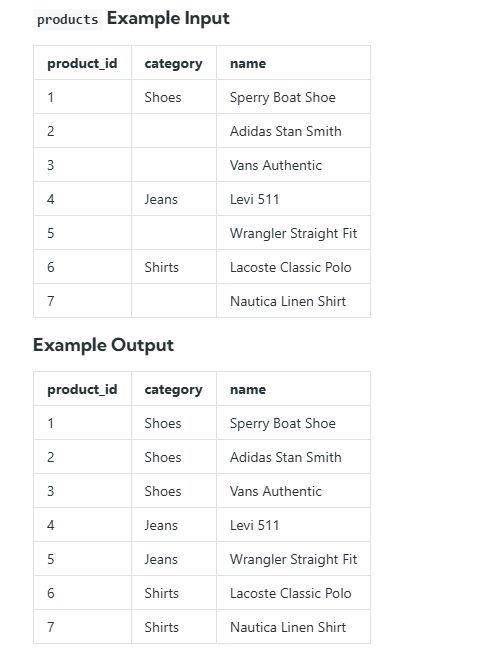Select the Example Input heading

pyautogui.click(x=168, y=18)
